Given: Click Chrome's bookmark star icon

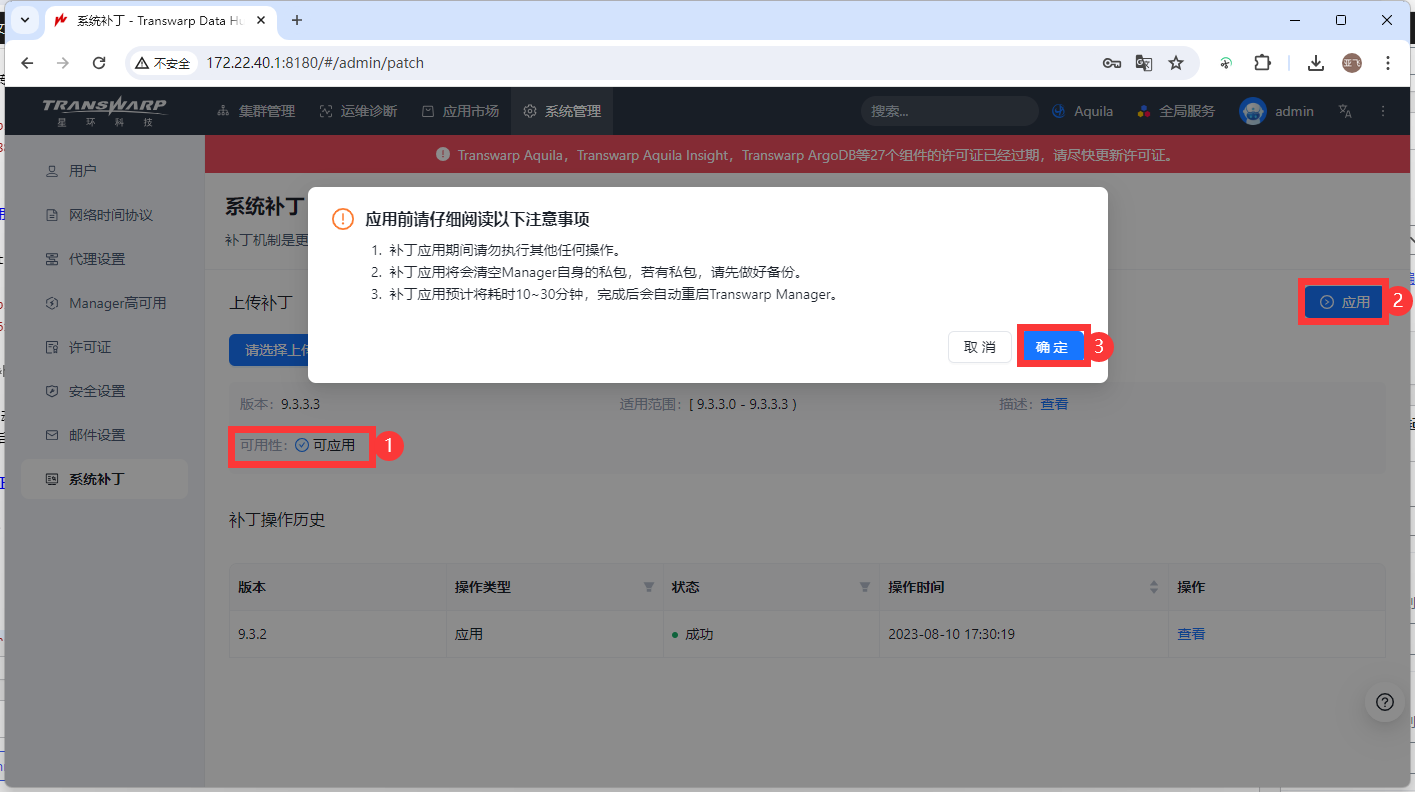Looking at the screenshot, I should point(1176,63).
